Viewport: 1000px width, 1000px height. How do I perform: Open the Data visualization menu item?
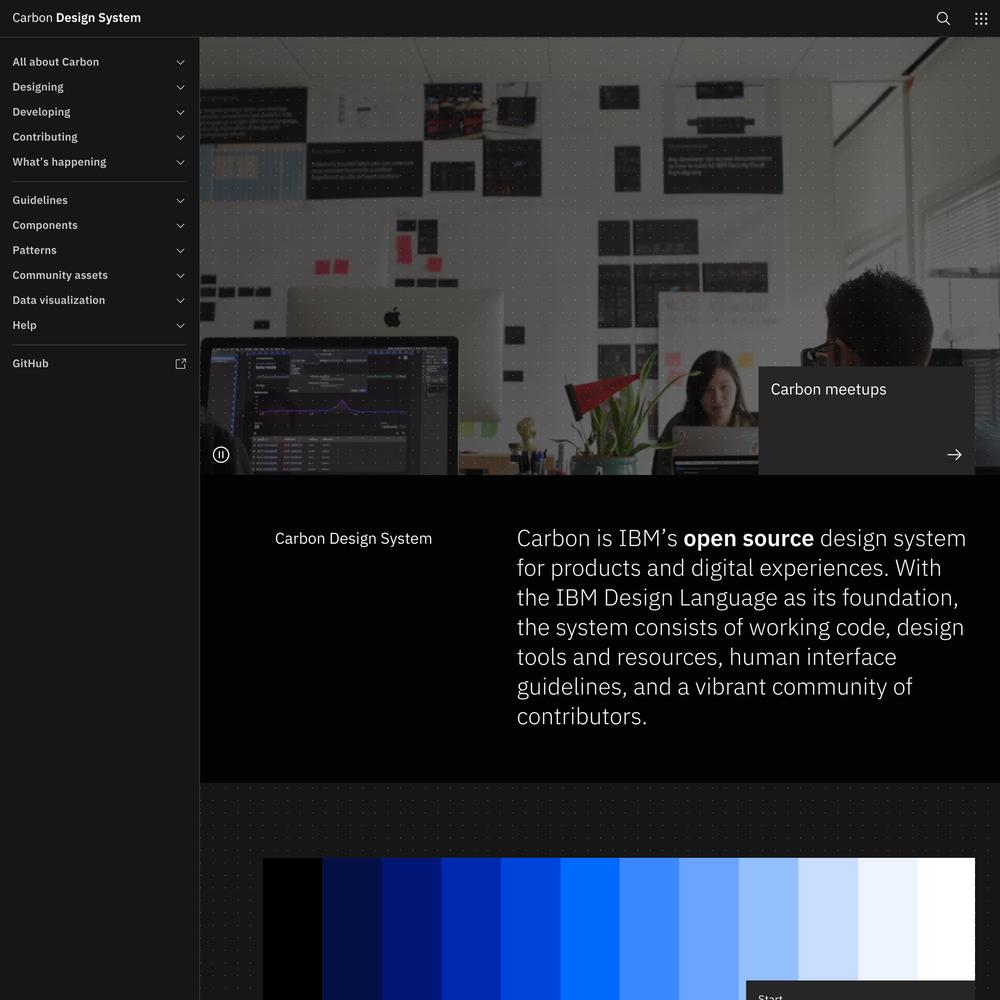[x=99, y=300]
